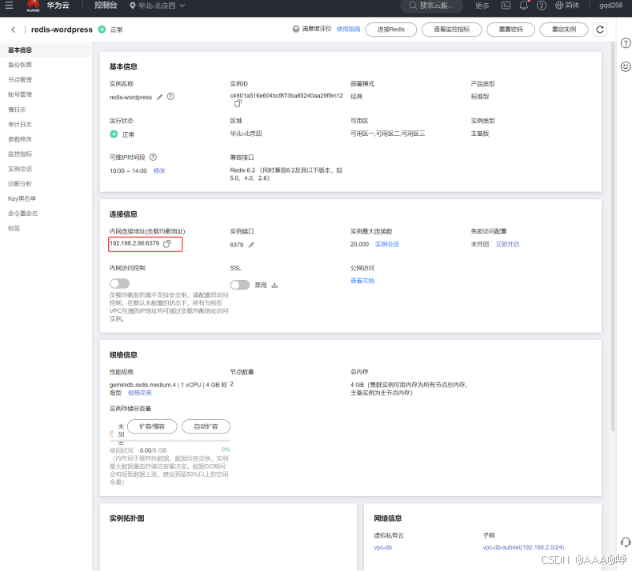Screen dimensions: 632x571
Task: Open the vpc-db-subnet link
Action: (523, 548)
